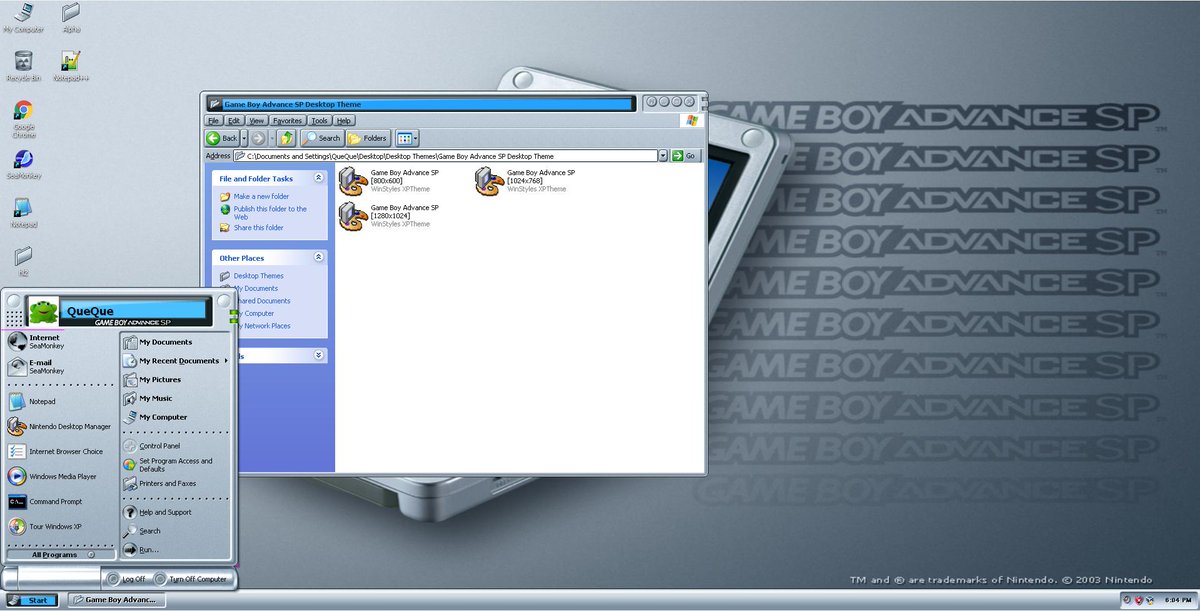Click the clock showing 6:04 PM
Viewport: 1200px width, 611px height.
pyautogui.click(x=1178, y=600)
